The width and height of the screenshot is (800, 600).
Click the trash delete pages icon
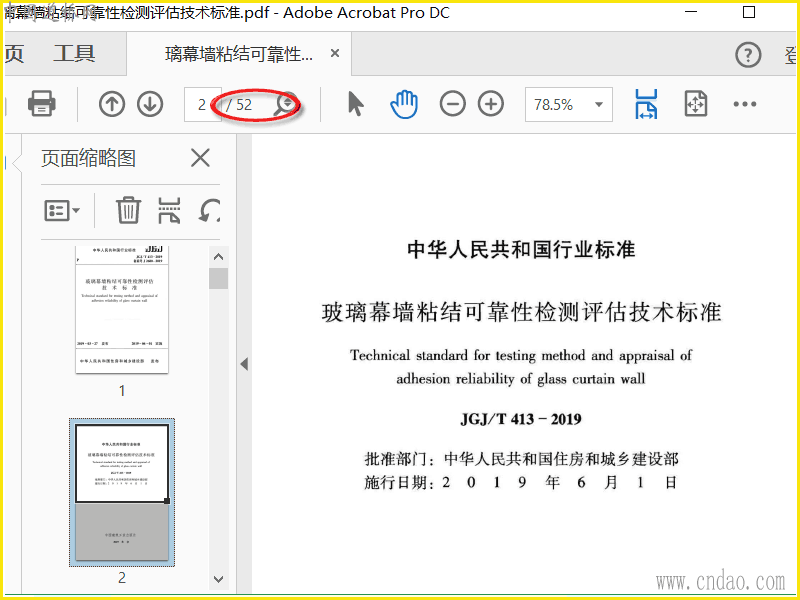128,210
